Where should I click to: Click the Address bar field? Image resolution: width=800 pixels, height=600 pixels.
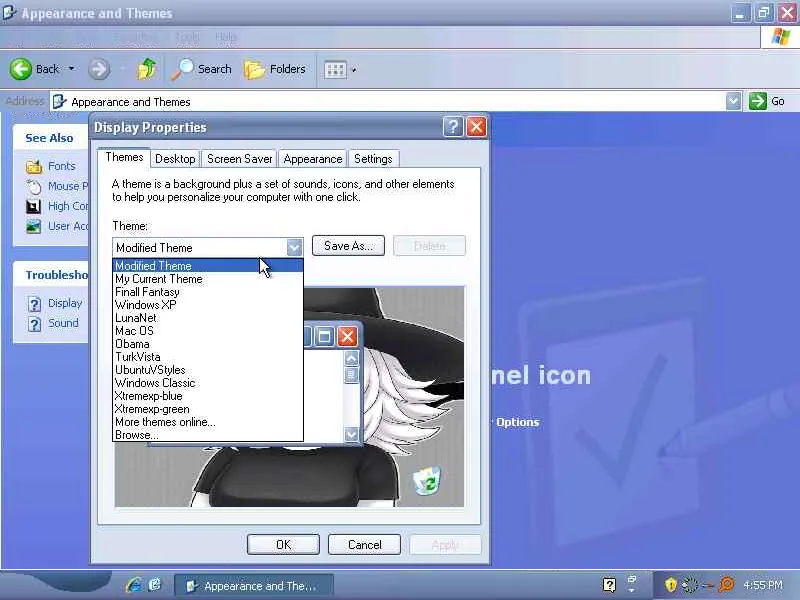388,102
